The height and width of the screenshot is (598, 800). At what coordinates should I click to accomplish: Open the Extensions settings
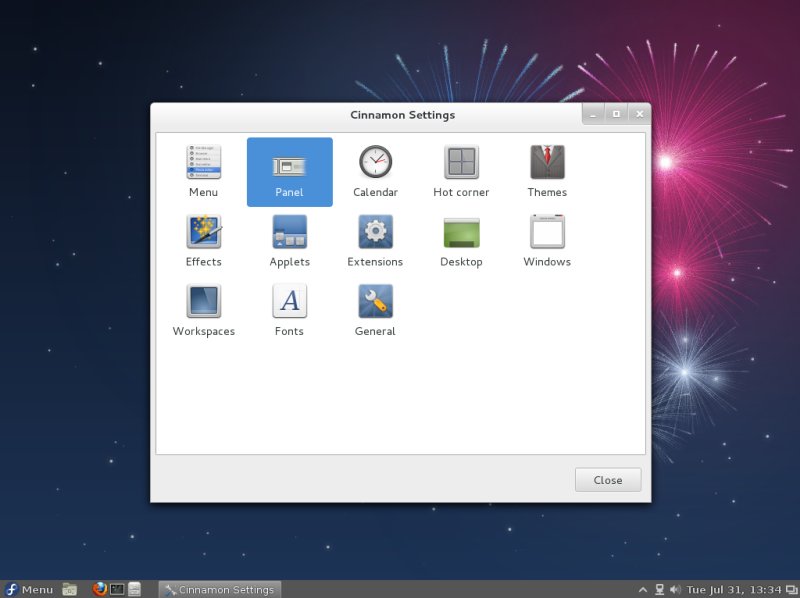(x=376, y=241)
